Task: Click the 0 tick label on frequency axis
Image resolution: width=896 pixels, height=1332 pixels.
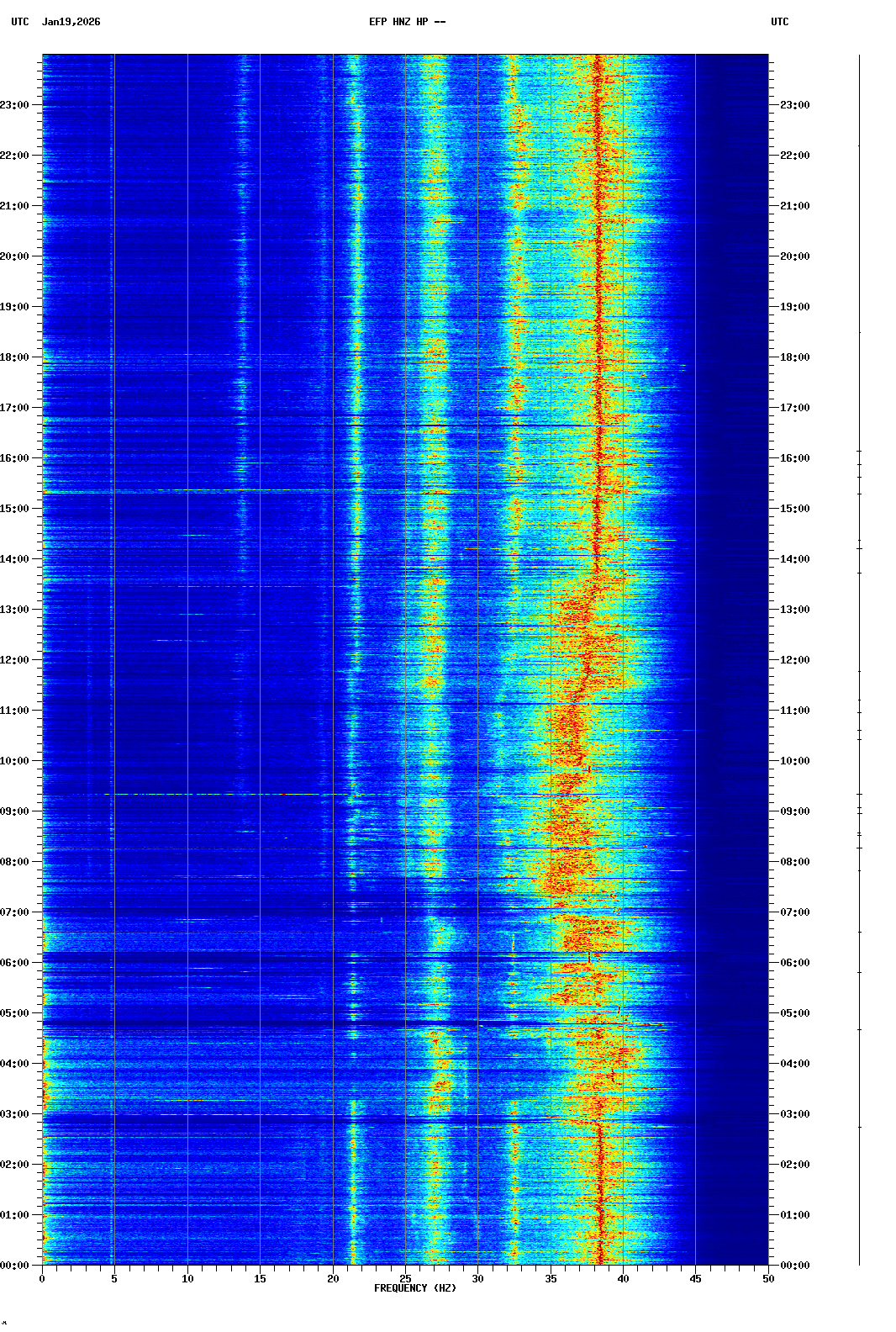Action: click(42, 1279)
